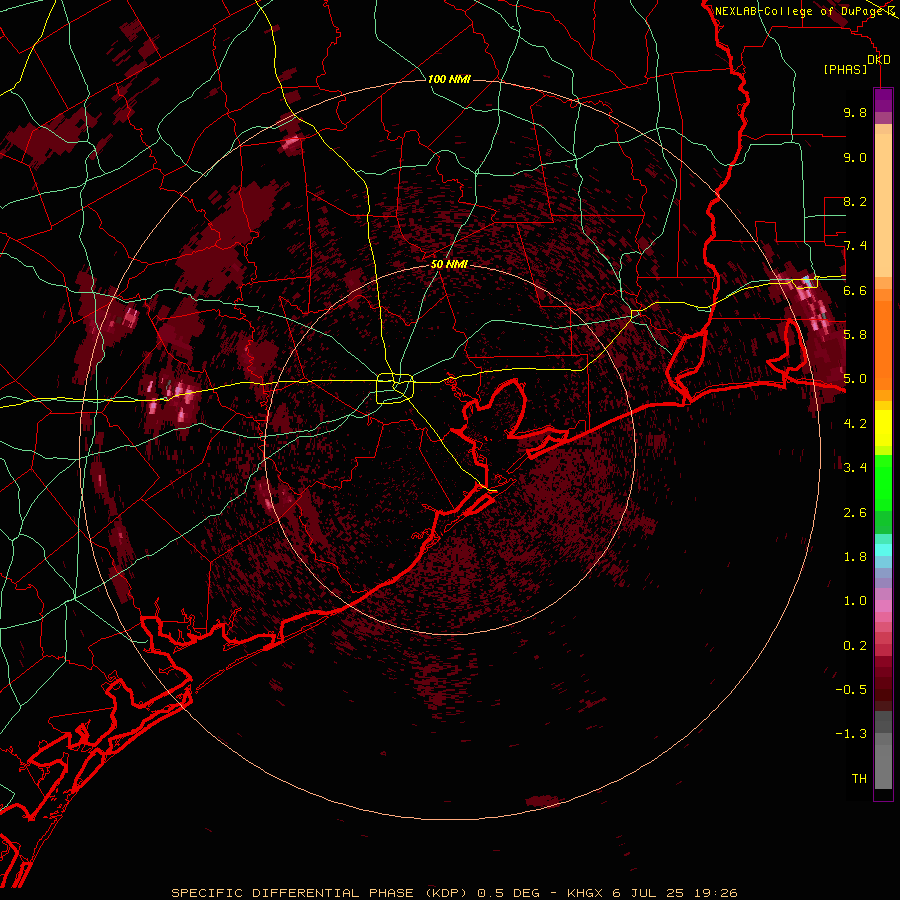Click the yellow Houston loop square at map center
Image resolution: width=900 pixels, height=900 pixels.
(x=395, y=389)
